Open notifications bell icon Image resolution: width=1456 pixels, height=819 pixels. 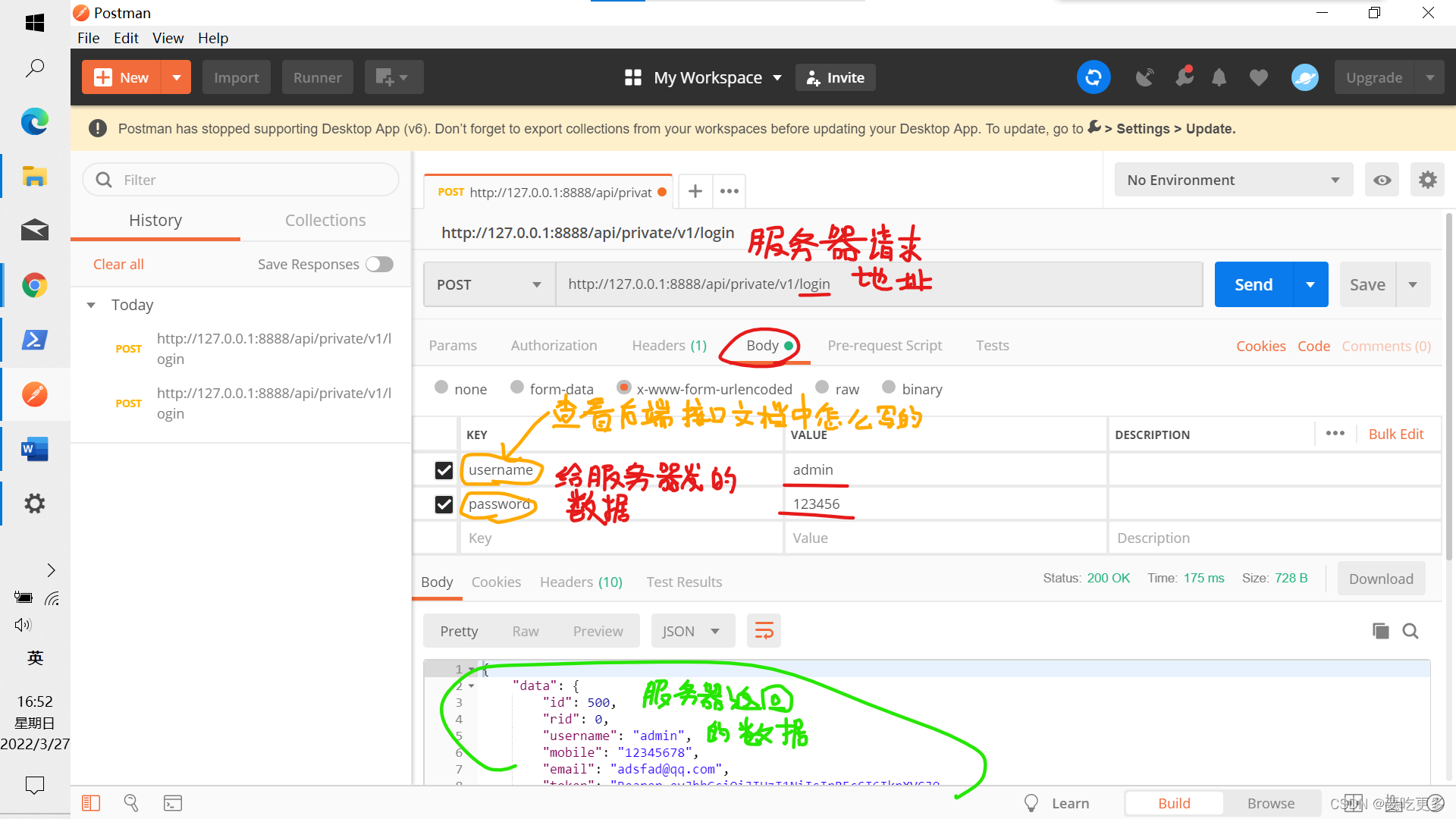(1219, 77)
